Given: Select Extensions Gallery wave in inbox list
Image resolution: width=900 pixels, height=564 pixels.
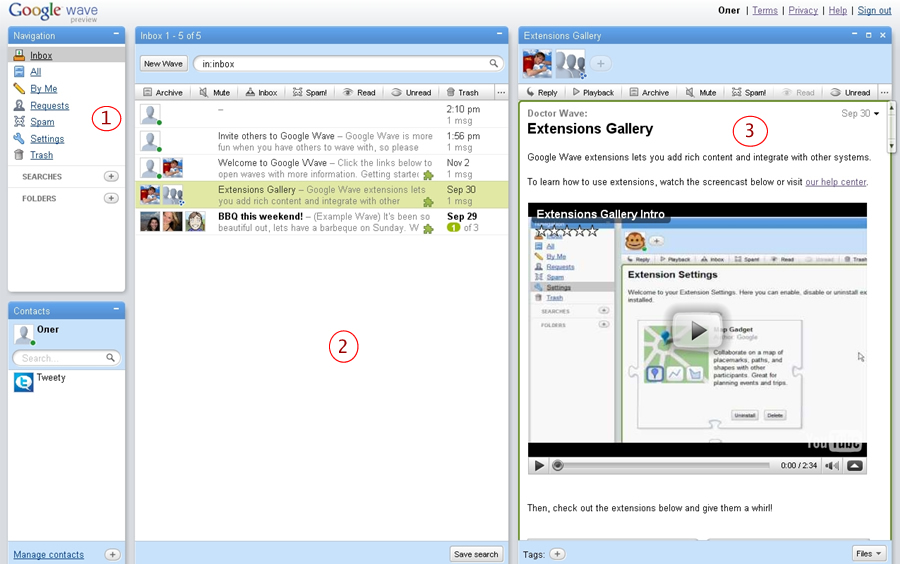Looking at the screenshot, I should (321, 195).
